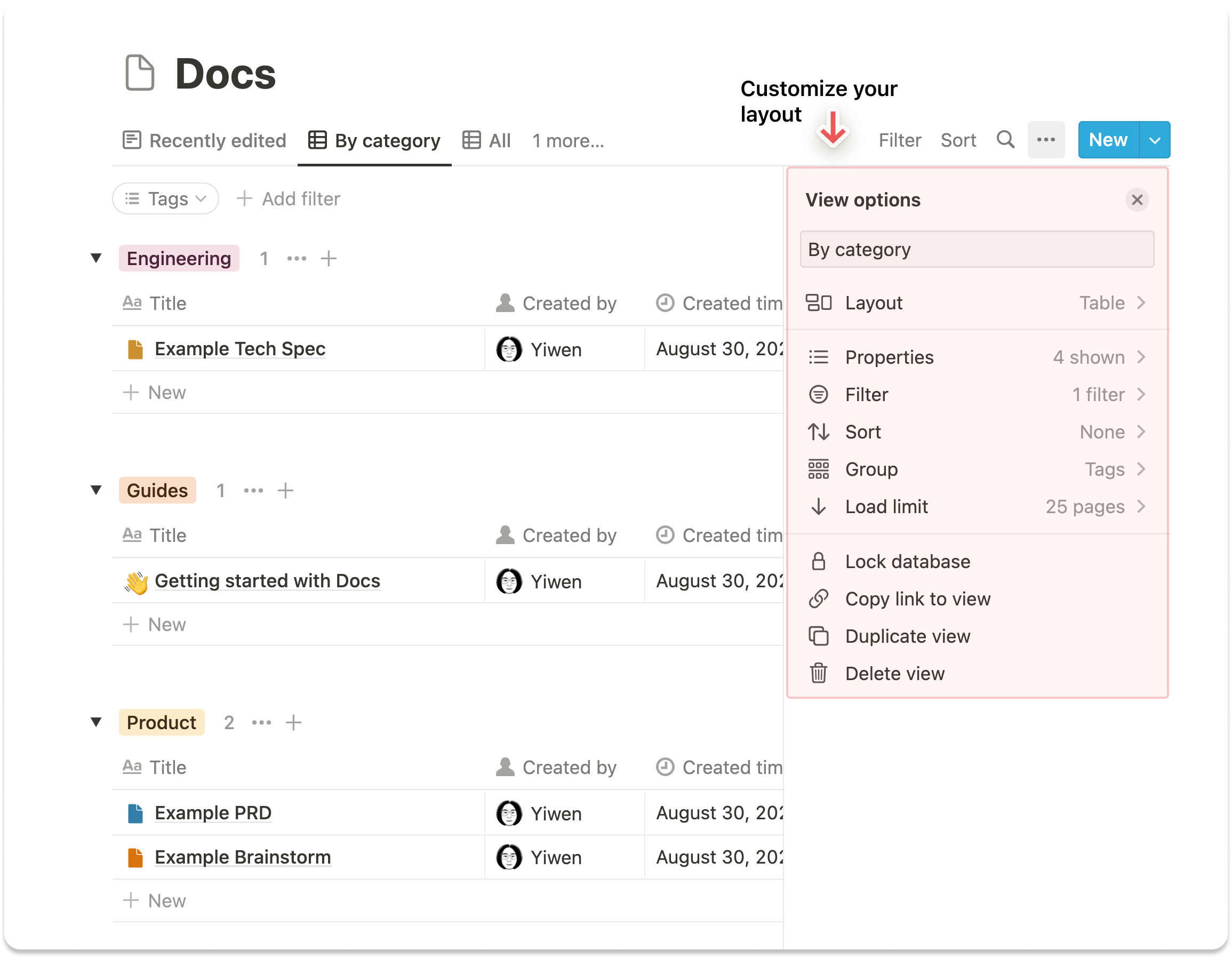Open the Example Tech Spec page

[x=240, y=349]
